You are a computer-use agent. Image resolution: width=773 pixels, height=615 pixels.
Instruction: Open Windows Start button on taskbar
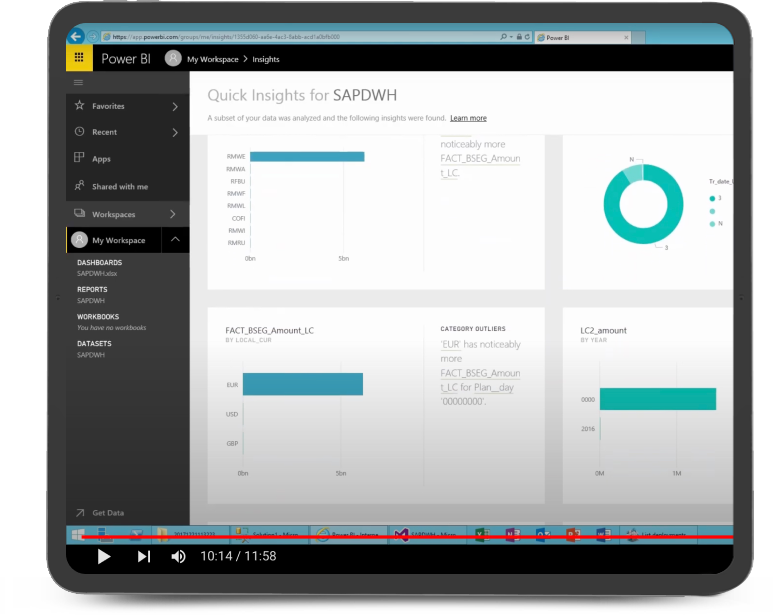pos(78,535)
